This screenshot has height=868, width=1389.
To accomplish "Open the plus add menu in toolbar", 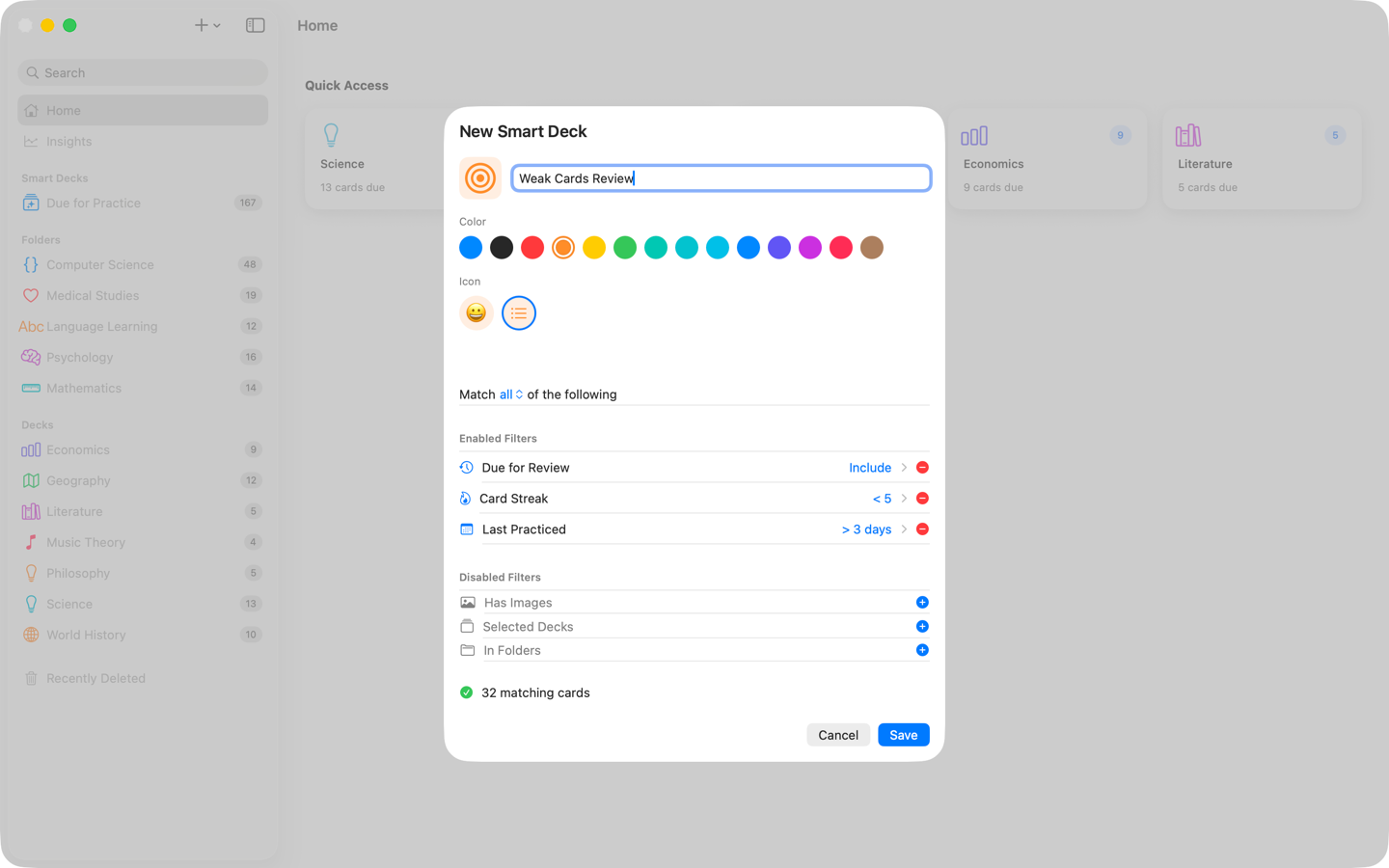I will [x=207, y=25].
